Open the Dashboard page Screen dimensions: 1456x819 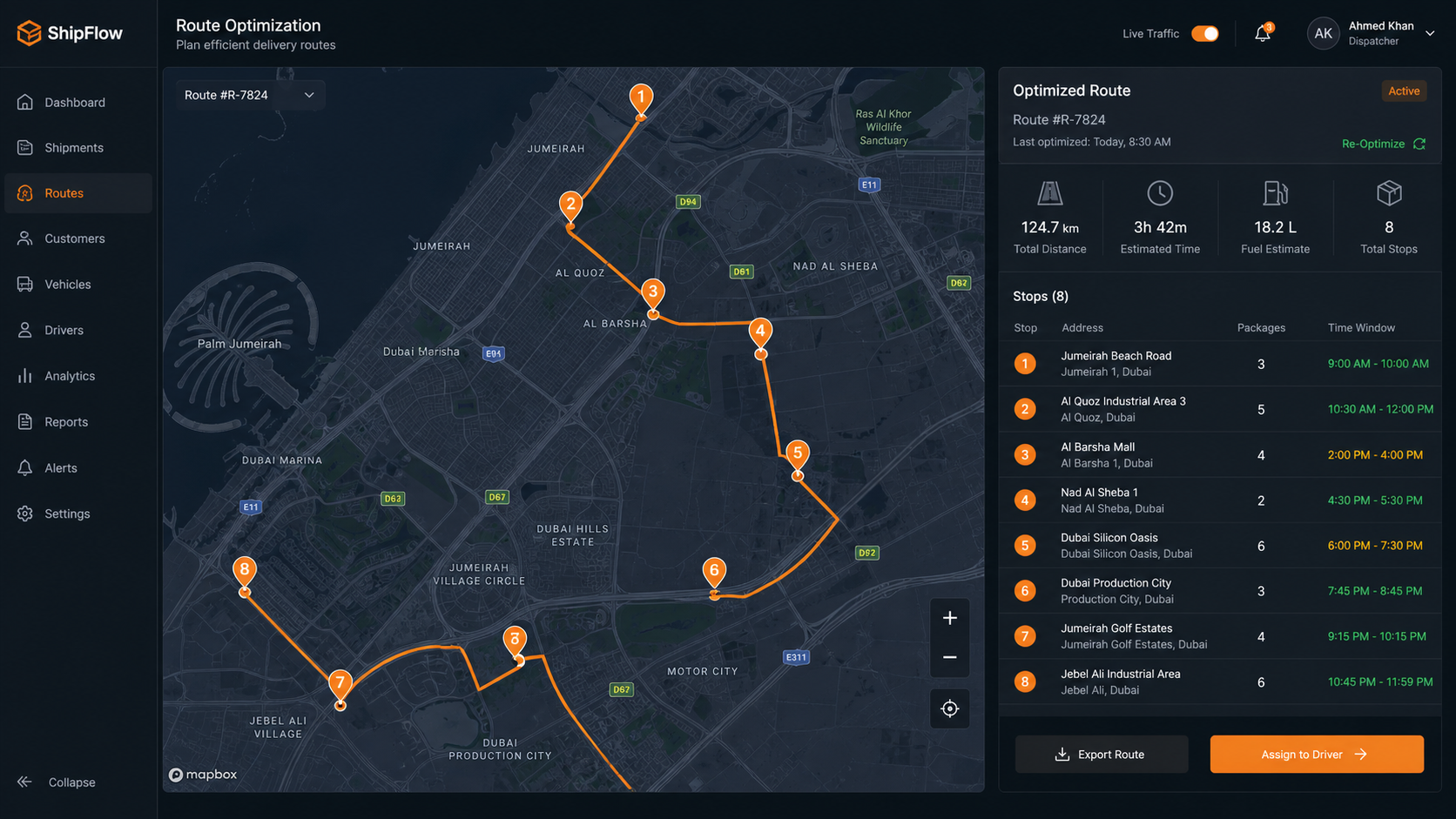tap(78, 102)
